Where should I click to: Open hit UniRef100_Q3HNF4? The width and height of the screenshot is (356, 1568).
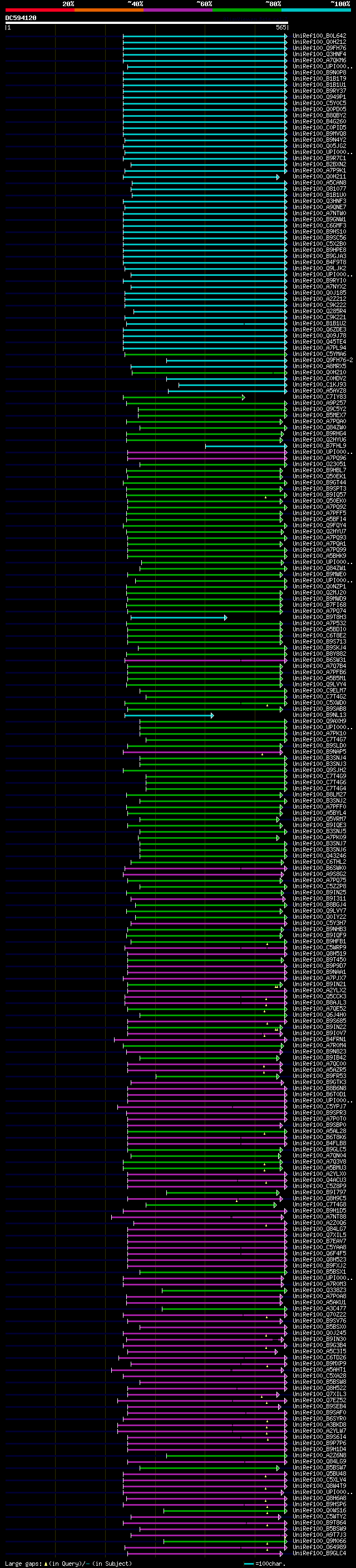point(319,54)
